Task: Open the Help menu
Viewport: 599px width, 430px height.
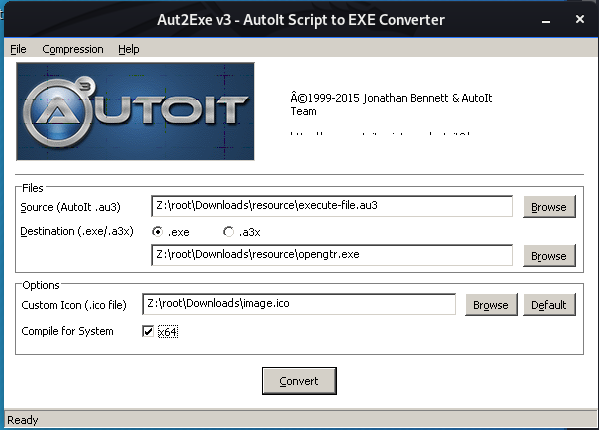Action: (x=128, y=49)
